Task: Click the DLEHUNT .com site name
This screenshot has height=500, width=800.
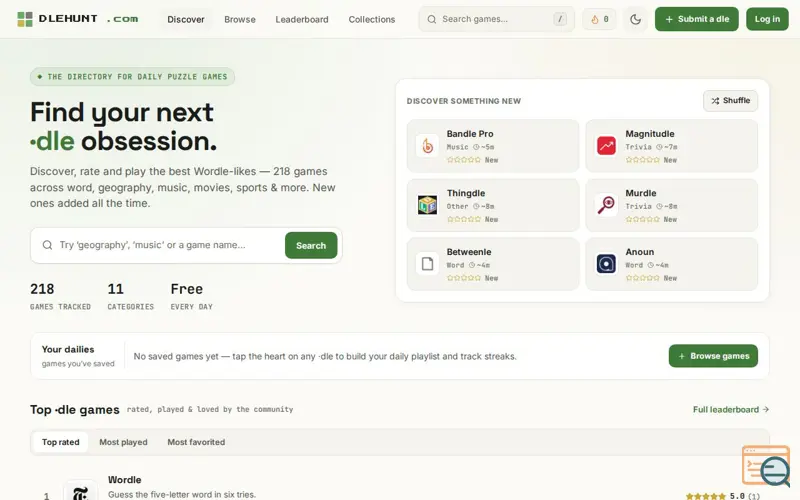Action: 89,19
